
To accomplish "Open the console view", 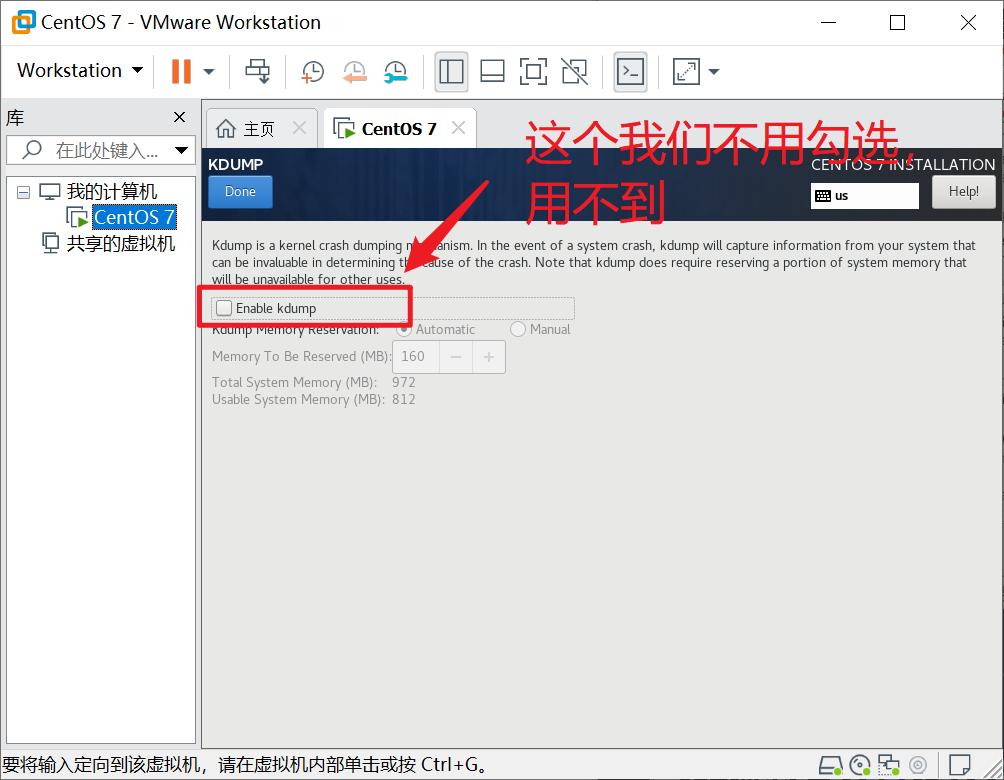I will click(x=631, y=71).
